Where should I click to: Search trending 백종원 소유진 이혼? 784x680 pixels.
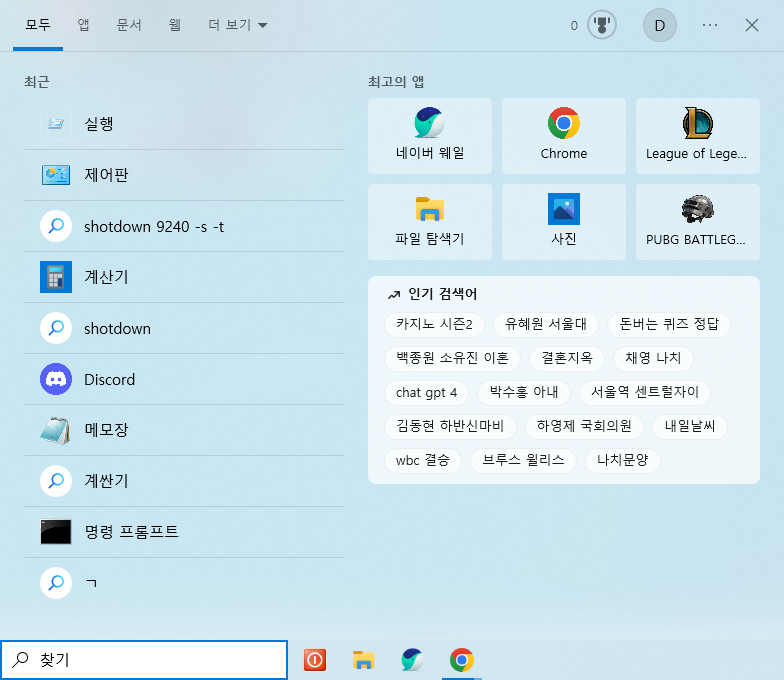[x=452, y=358]
